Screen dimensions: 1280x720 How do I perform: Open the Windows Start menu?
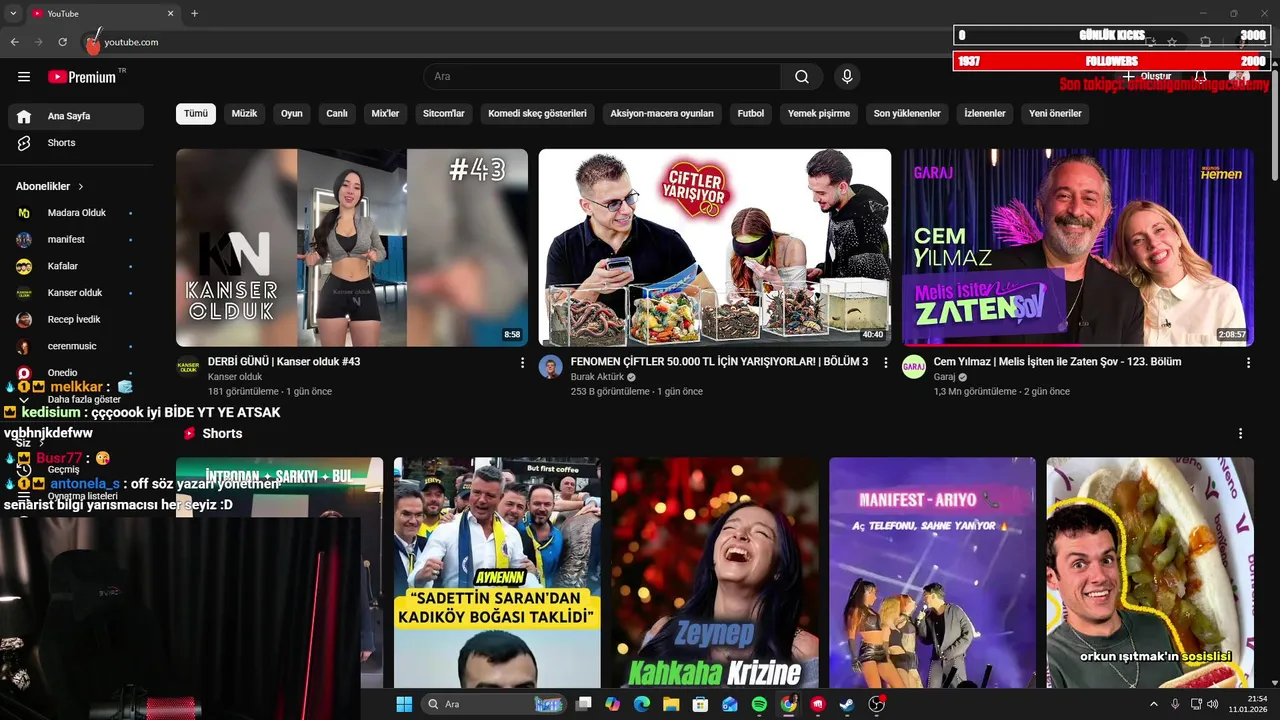click(x=404, y=704)
